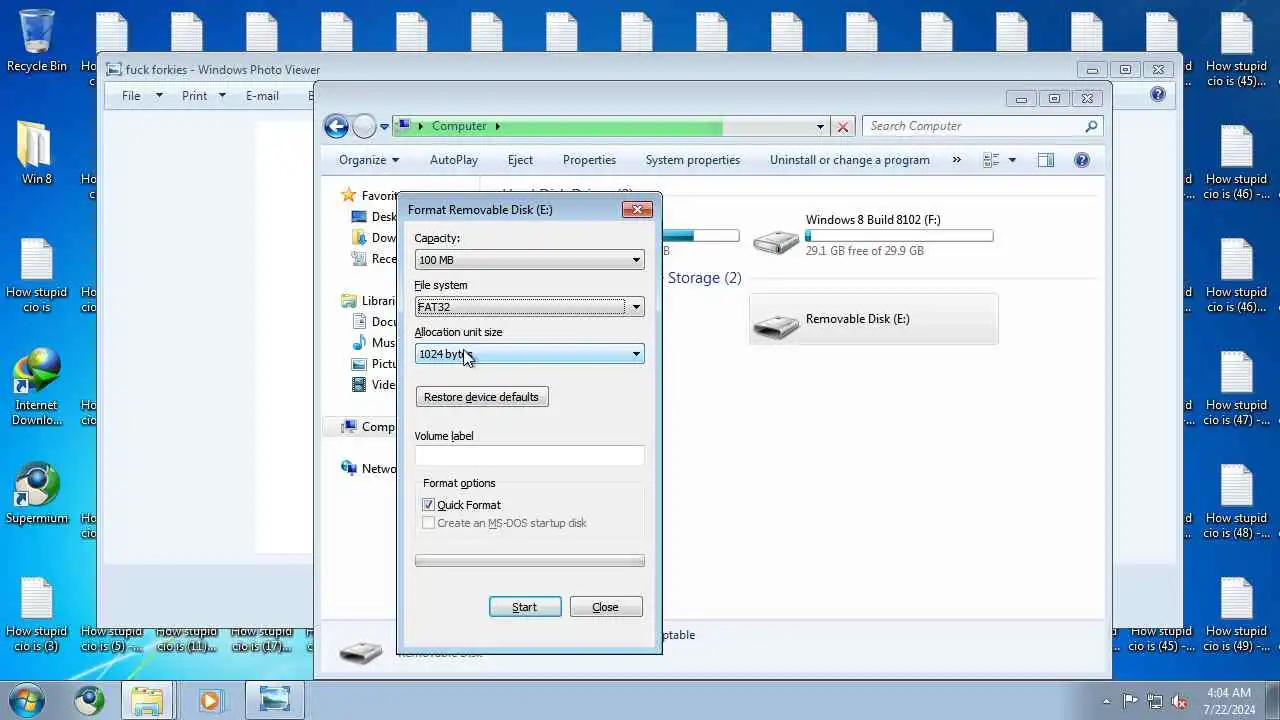Open Action Center flag tray icon
This screenshot has height=720, width=1280.
(x=1131, y=701)
